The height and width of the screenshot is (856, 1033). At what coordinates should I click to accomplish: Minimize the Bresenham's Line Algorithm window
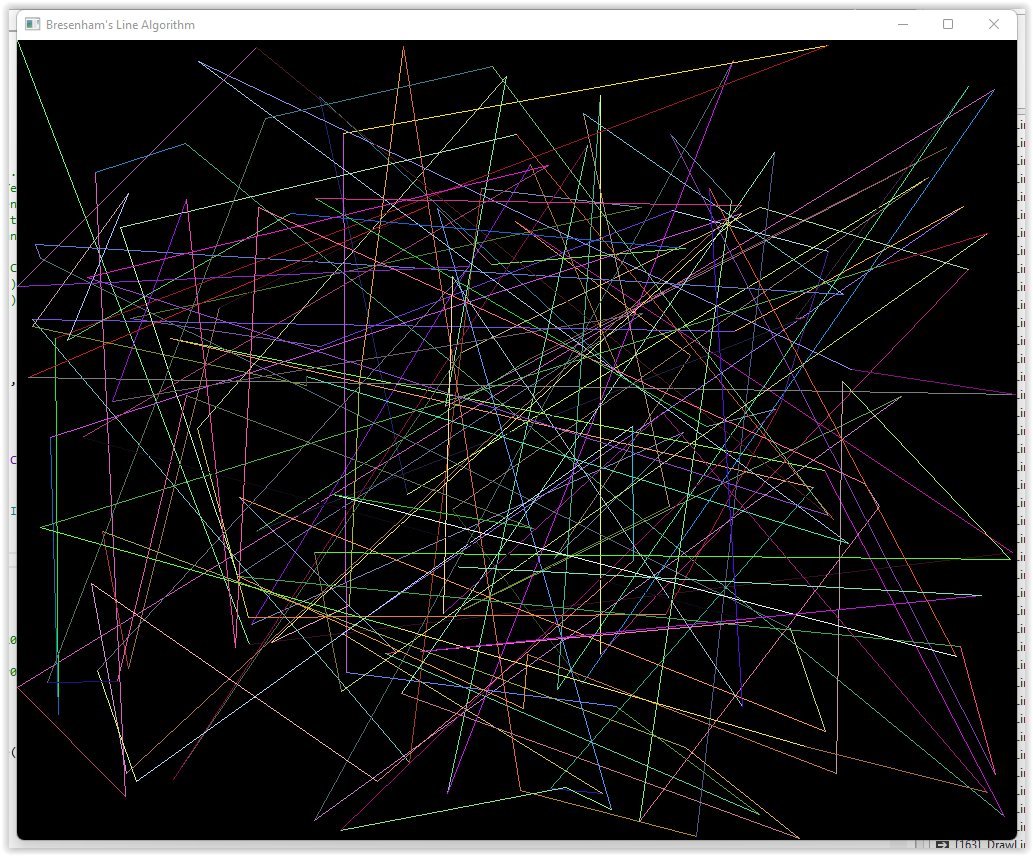click(x=903, y=24)
